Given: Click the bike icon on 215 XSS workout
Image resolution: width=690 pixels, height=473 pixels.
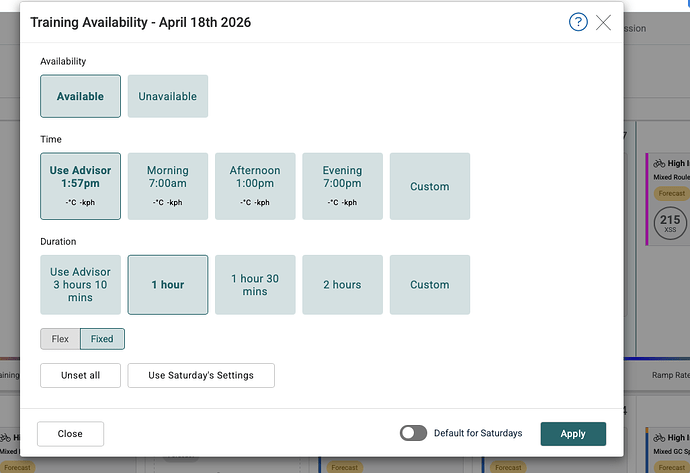Looking at the screenshot, I should click(659, 164).
